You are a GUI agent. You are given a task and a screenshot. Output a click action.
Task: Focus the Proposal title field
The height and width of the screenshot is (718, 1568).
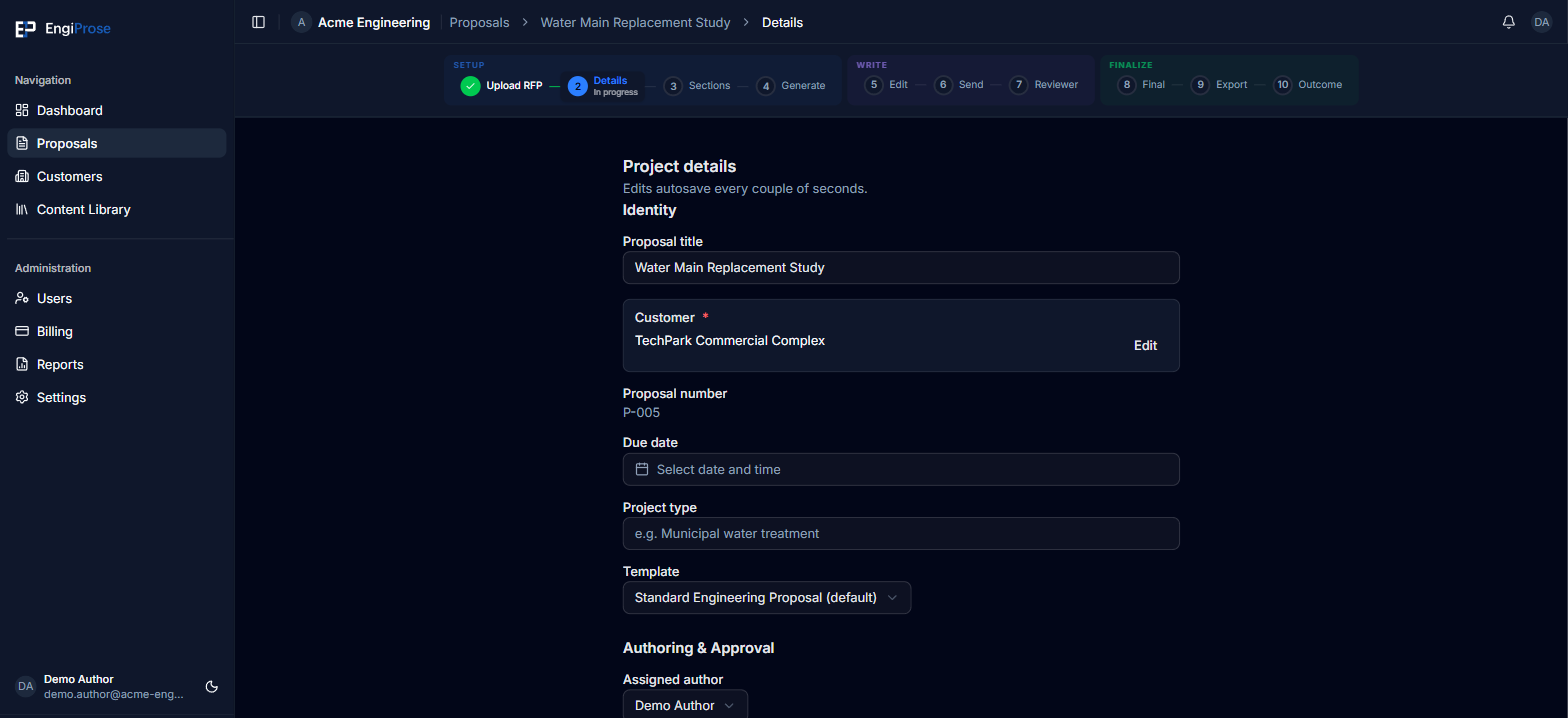pos(901,268)
